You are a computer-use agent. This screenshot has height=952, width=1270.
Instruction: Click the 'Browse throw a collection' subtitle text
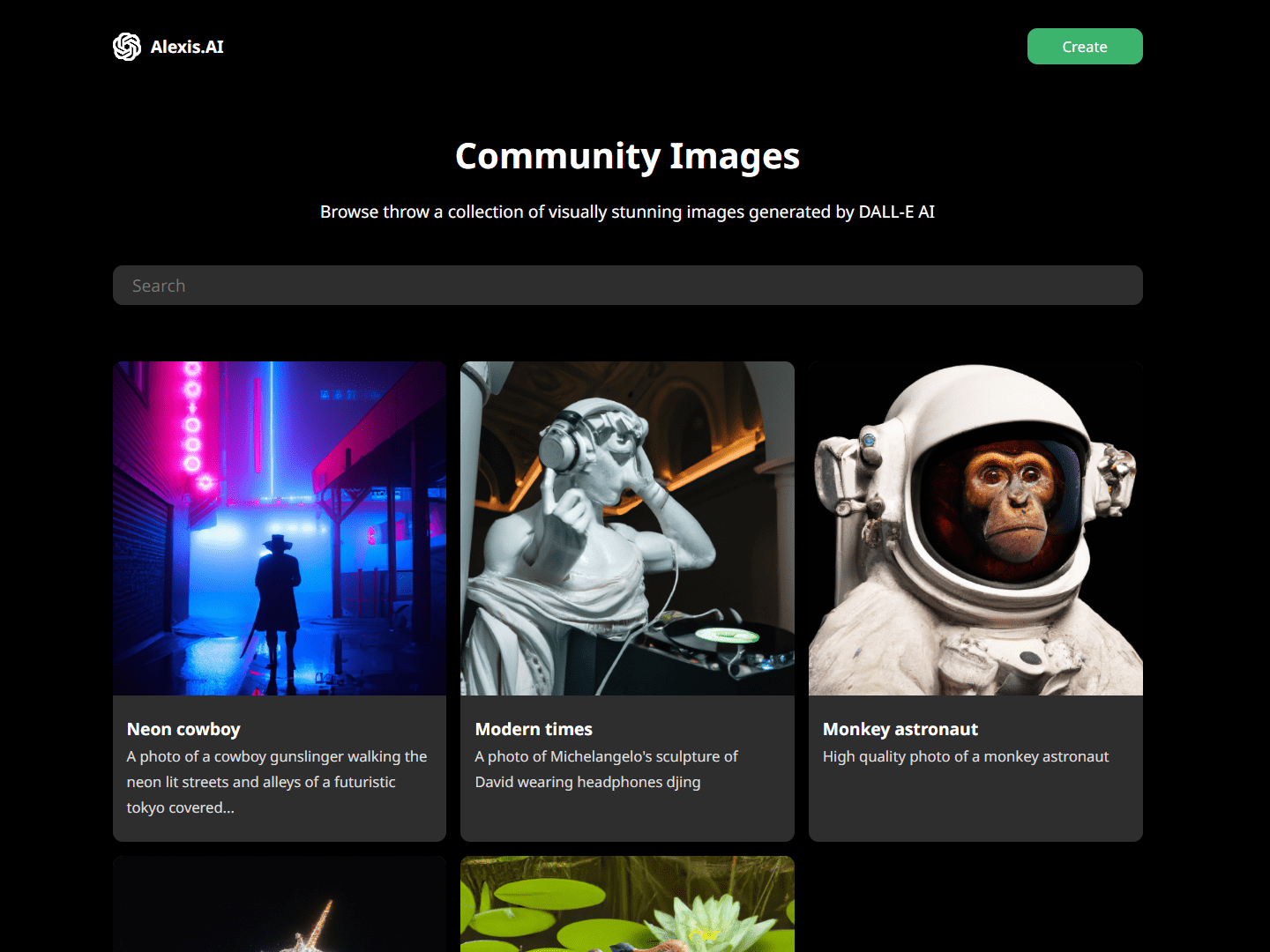[x=628, y=212]
